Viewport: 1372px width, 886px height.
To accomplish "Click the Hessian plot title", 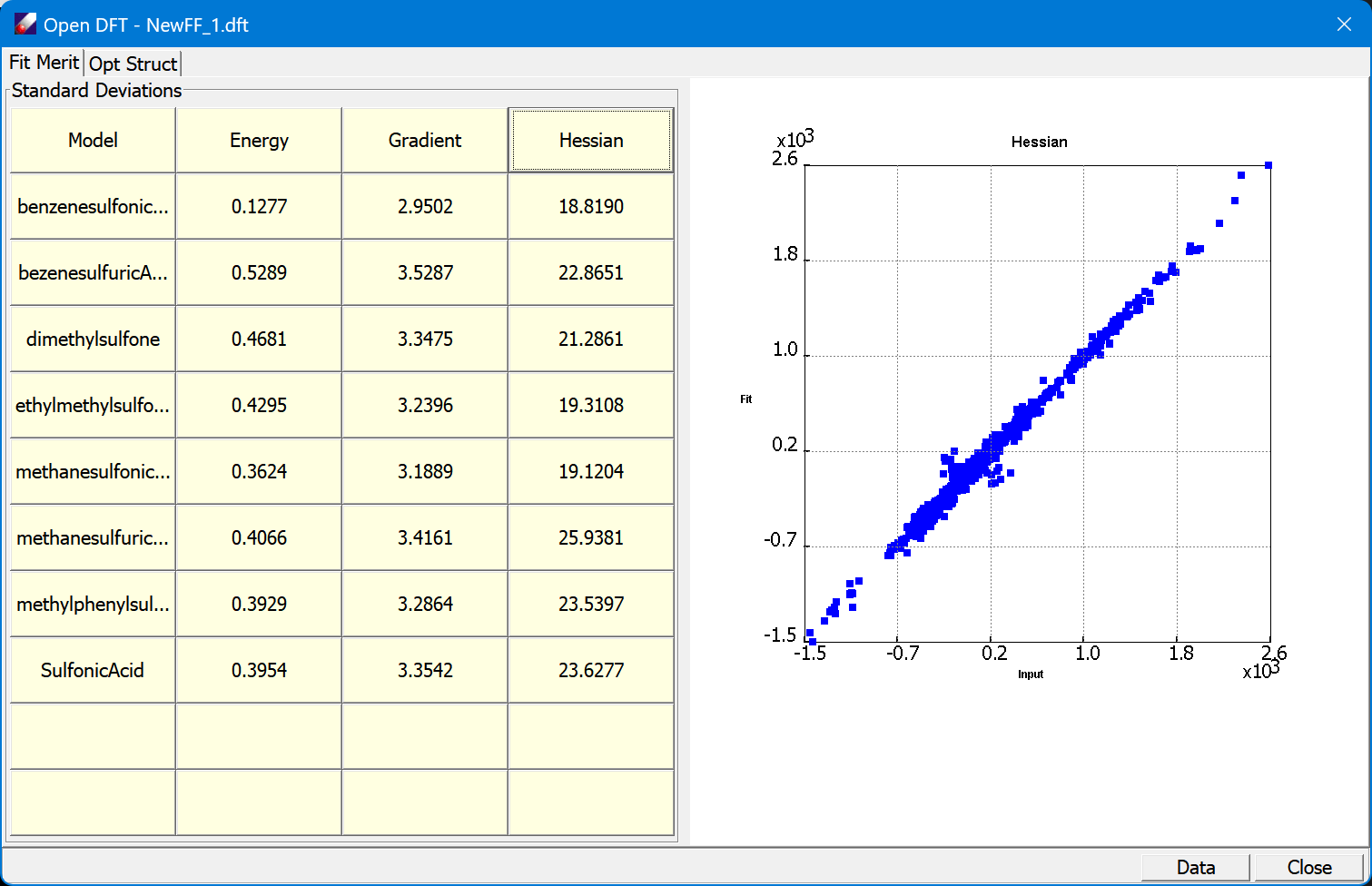I will point(1039,142).
